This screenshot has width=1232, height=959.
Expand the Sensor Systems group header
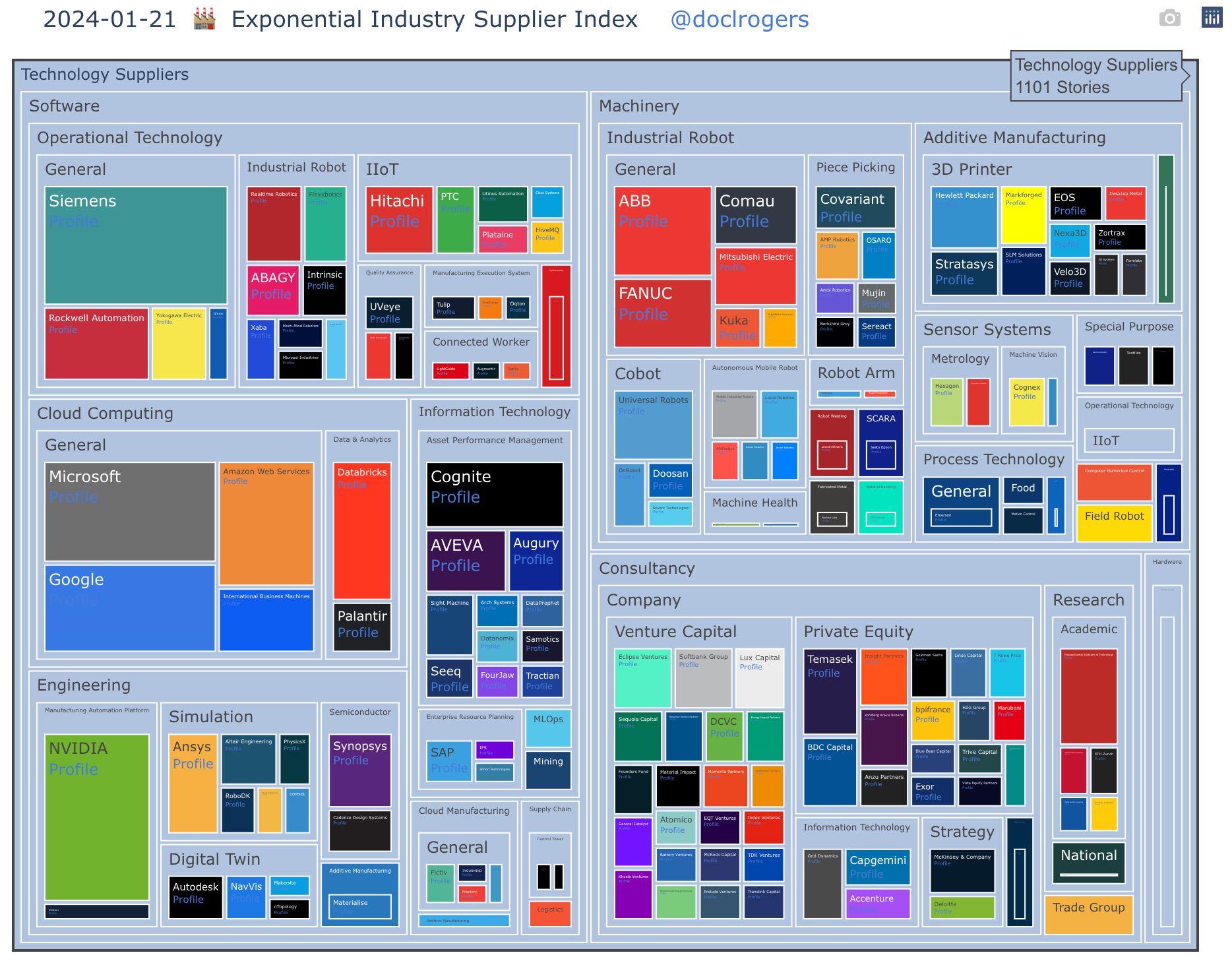click(x=987, y=330)
